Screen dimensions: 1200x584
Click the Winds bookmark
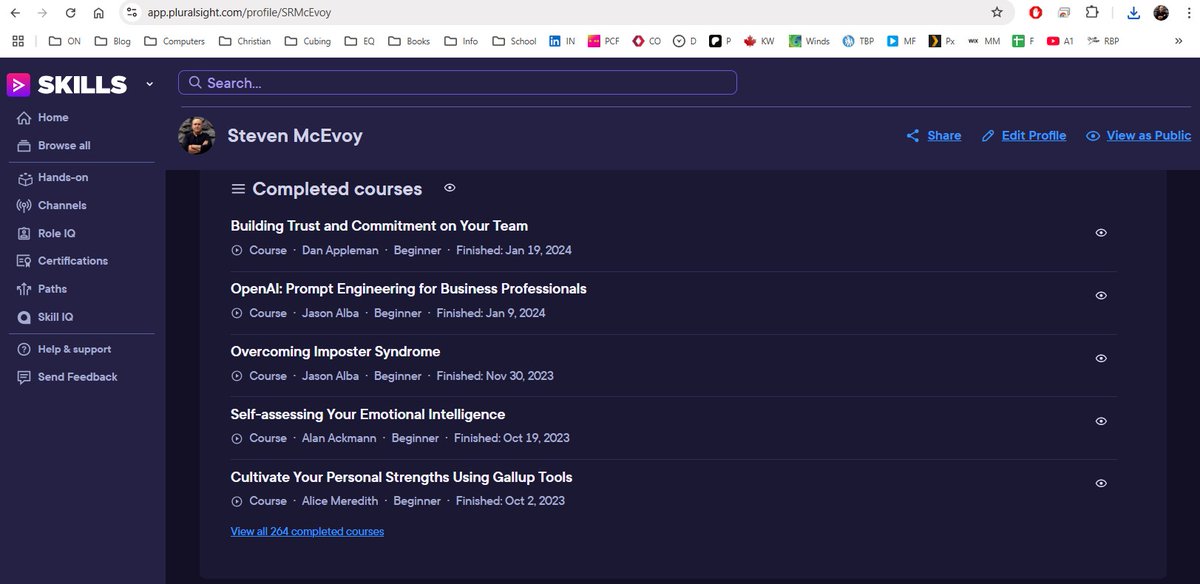click(x=809, y=41)
